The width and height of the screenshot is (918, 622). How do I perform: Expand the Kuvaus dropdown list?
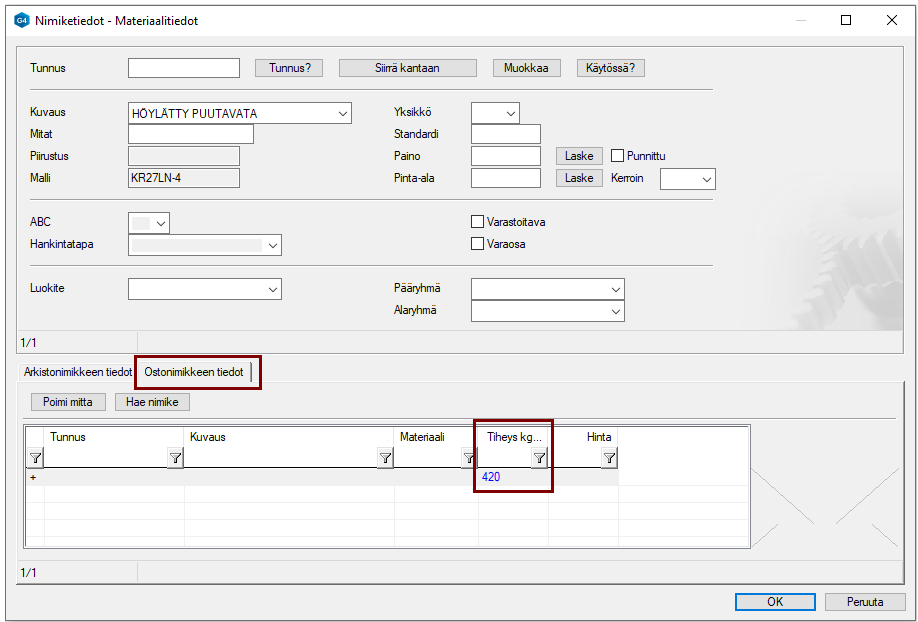coord(343,113)
